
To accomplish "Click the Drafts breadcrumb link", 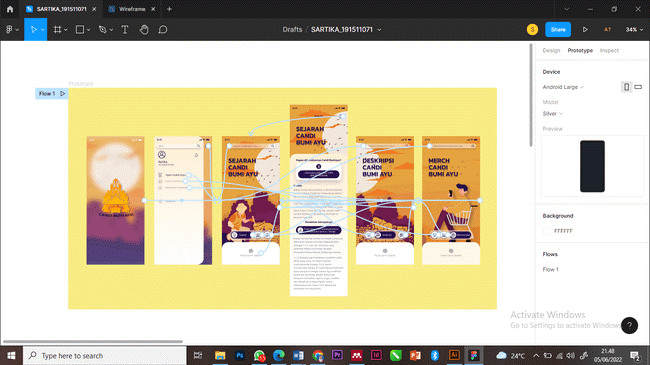I will 292,29.
